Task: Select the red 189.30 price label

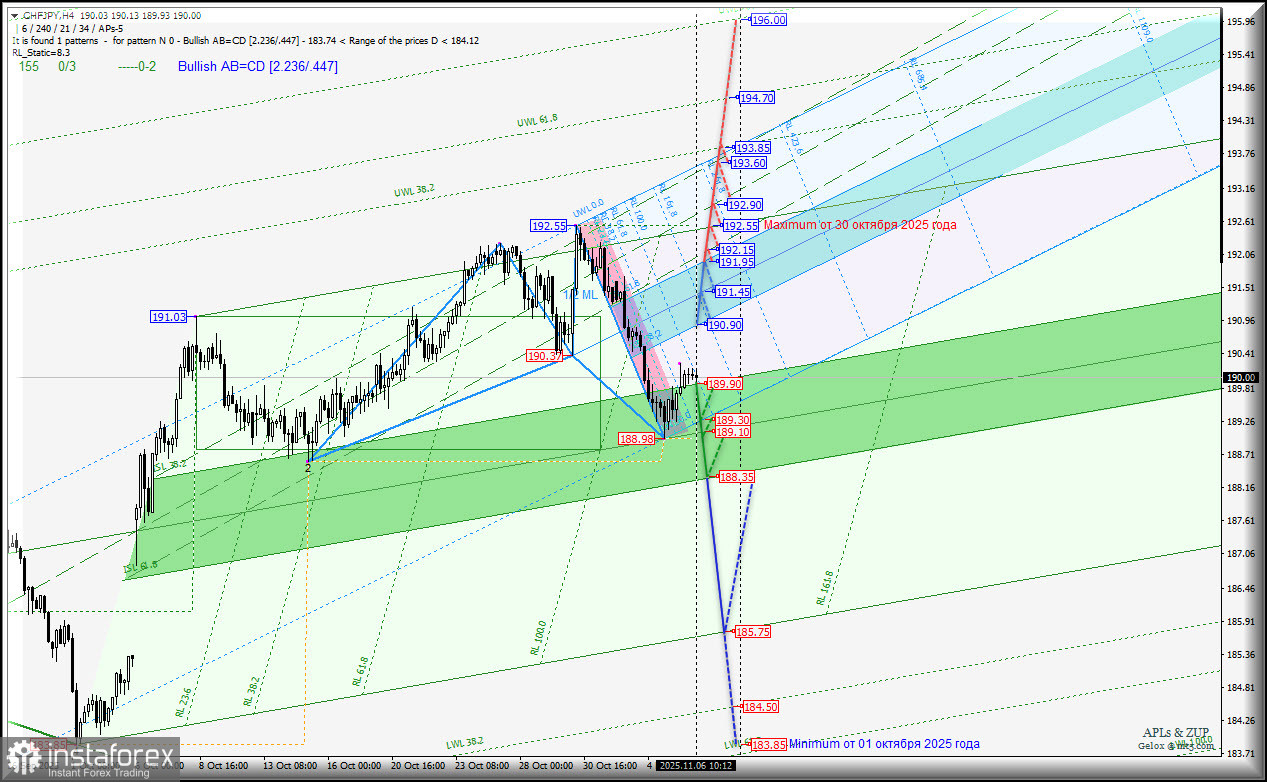Action: (x=733, y=420)
